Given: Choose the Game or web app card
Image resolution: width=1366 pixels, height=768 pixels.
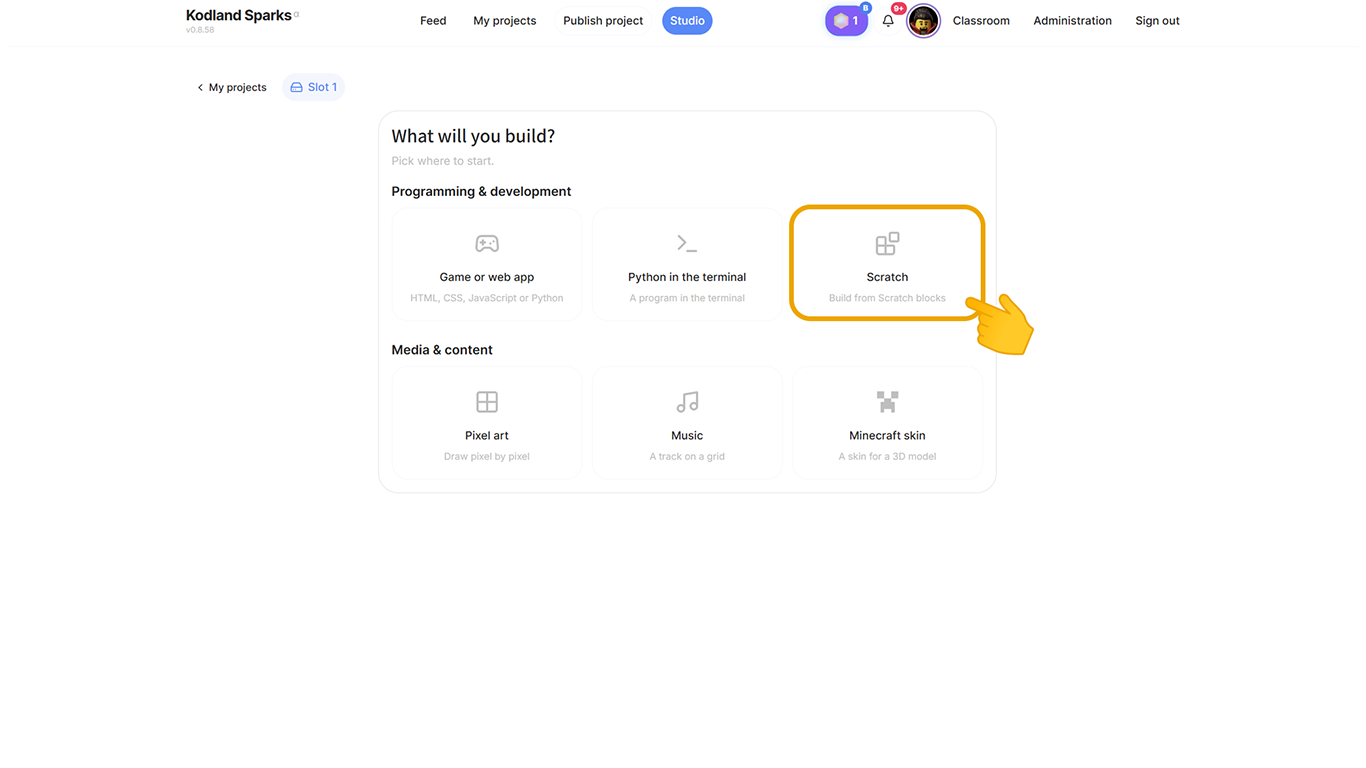Looking at the screenshot, I should click(487, 264).
